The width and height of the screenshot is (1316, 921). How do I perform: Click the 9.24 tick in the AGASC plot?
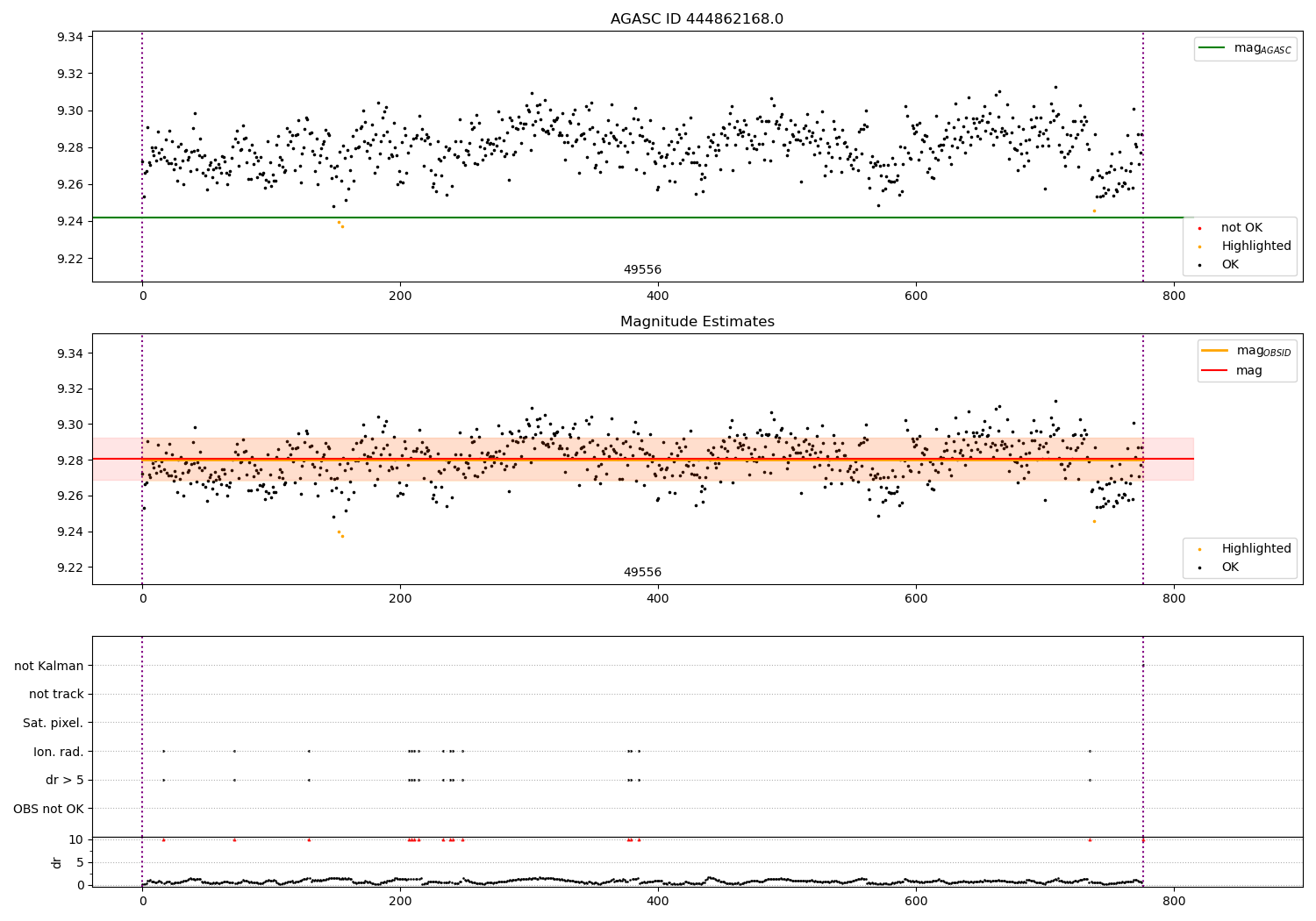pos(70,221)
